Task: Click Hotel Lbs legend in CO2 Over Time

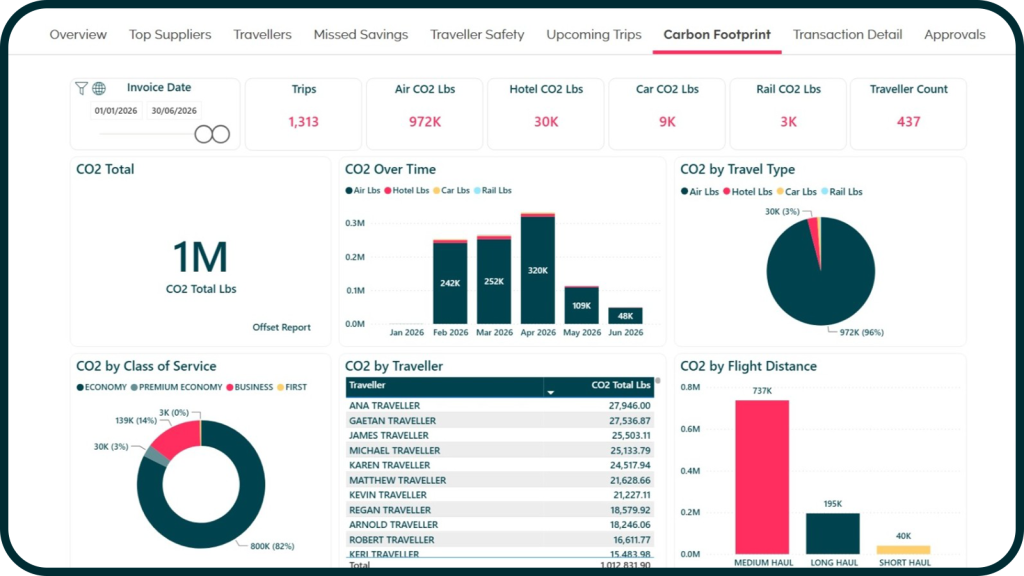Action: pos(407,191)
